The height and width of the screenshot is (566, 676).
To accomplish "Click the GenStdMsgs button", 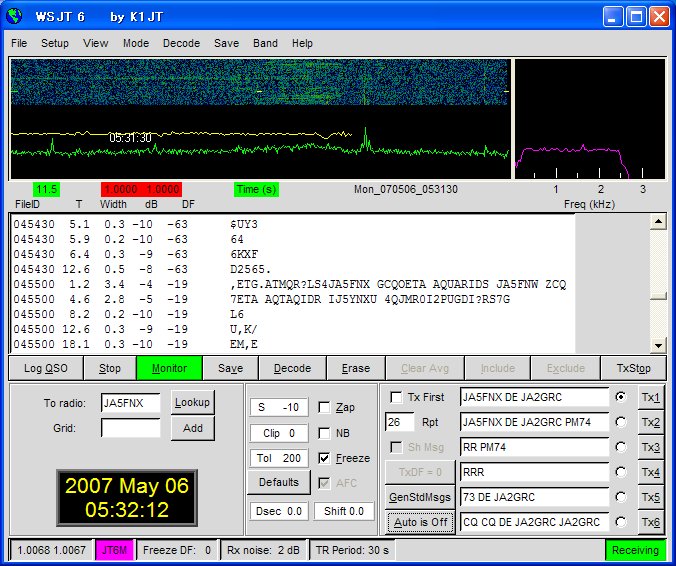I will (x=420, y=497).
